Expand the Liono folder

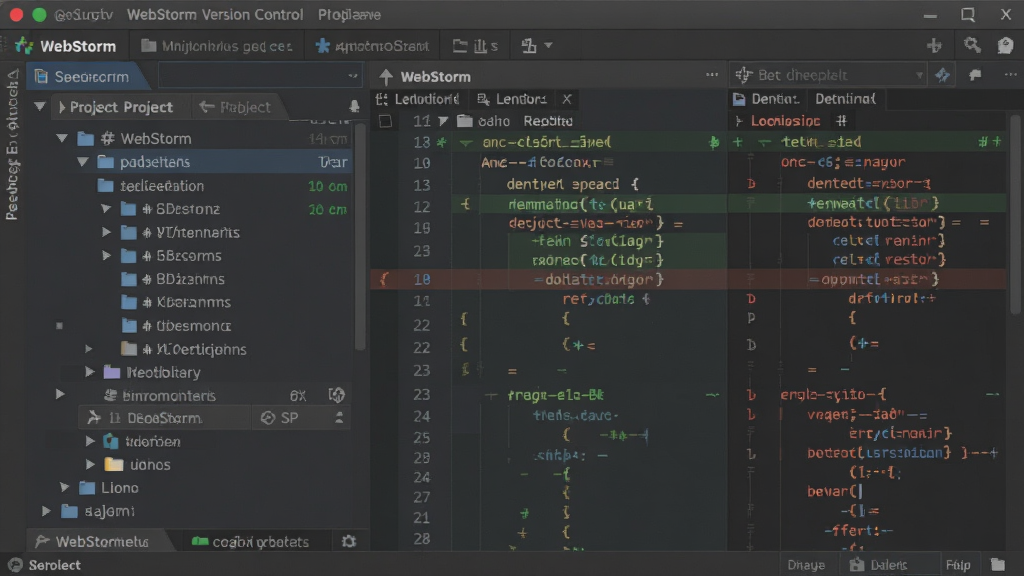[64, 487]
